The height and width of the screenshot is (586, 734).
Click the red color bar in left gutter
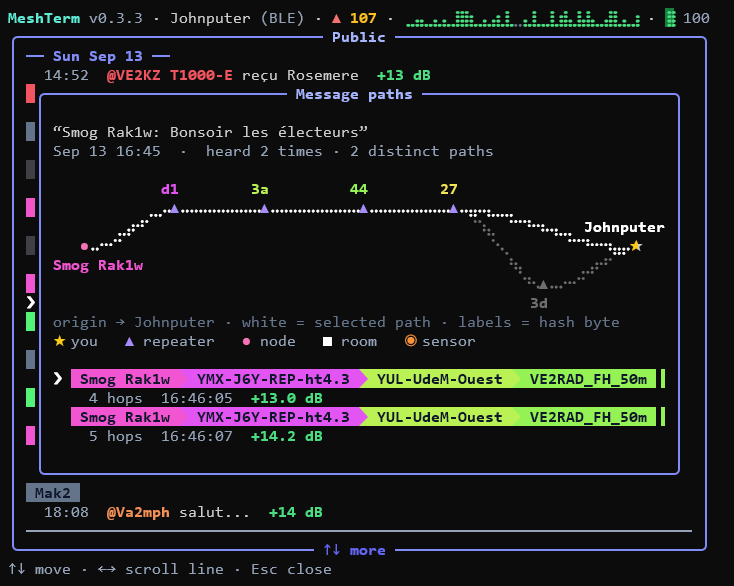(x=30, y=93)
